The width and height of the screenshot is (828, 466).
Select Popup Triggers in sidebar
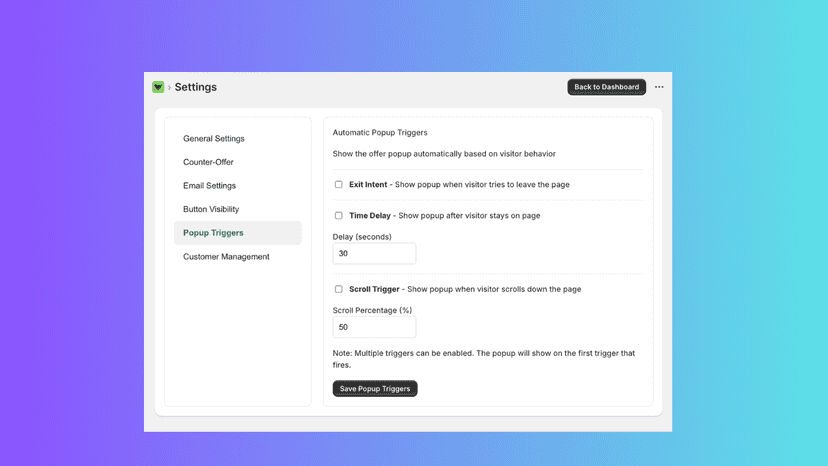coord(238,233)
